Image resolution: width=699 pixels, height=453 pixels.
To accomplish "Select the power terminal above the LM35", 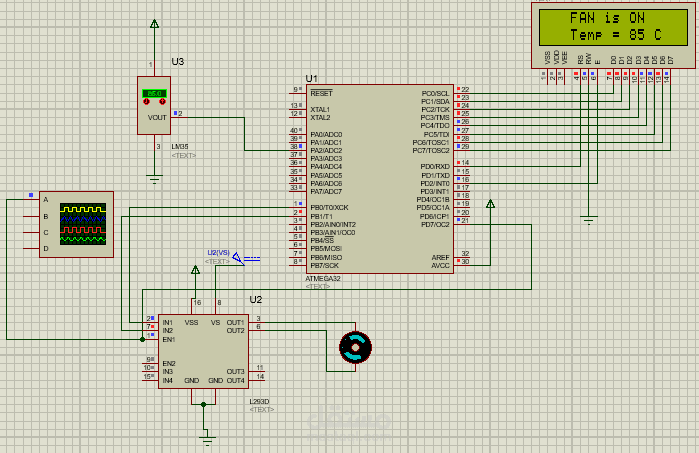I will point(154,24).
